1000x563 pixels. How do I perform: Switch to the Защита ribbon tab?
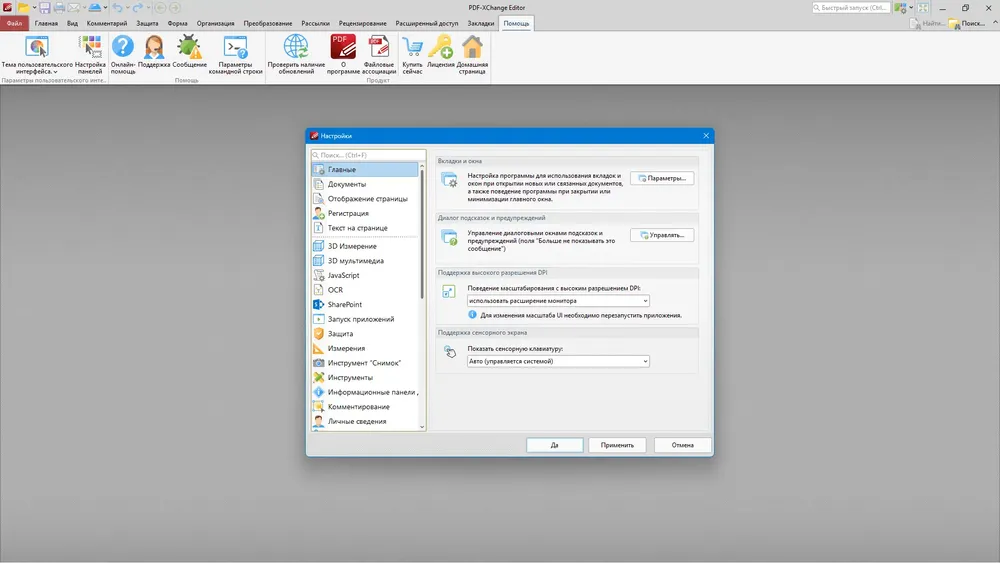point(148,22)
